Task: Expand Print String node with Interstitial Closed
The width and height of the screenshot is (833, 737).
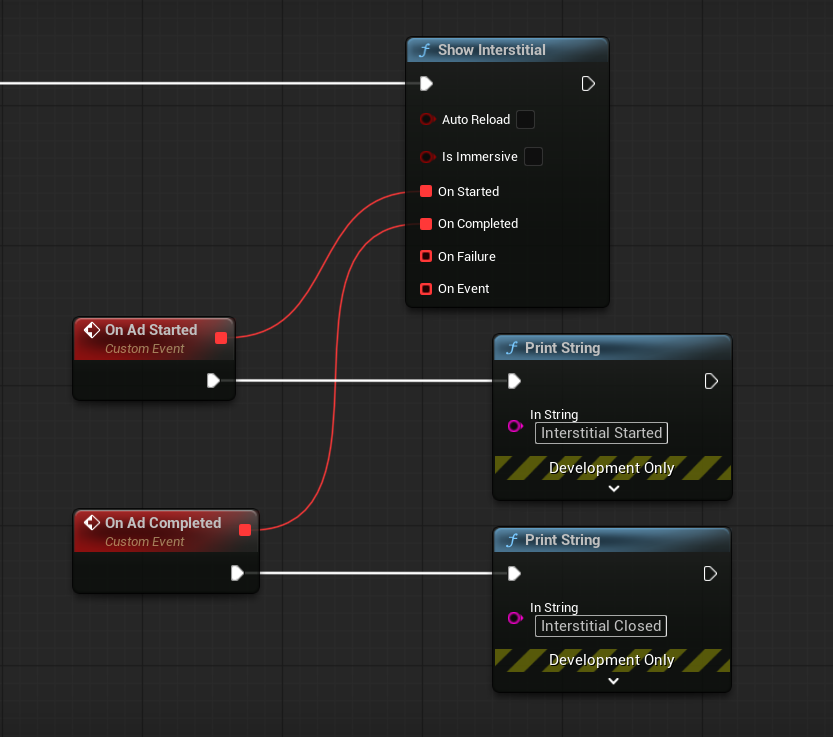Action: (613, 681)
